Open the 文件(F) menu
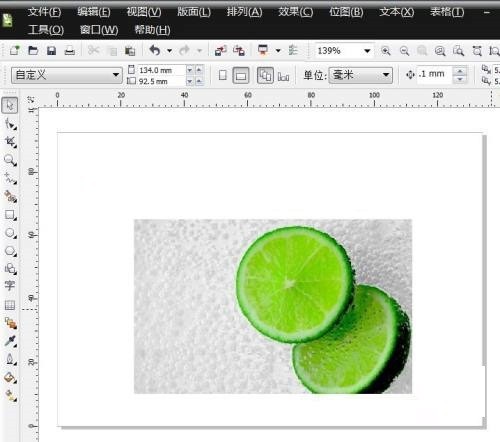 click(44, 12)
